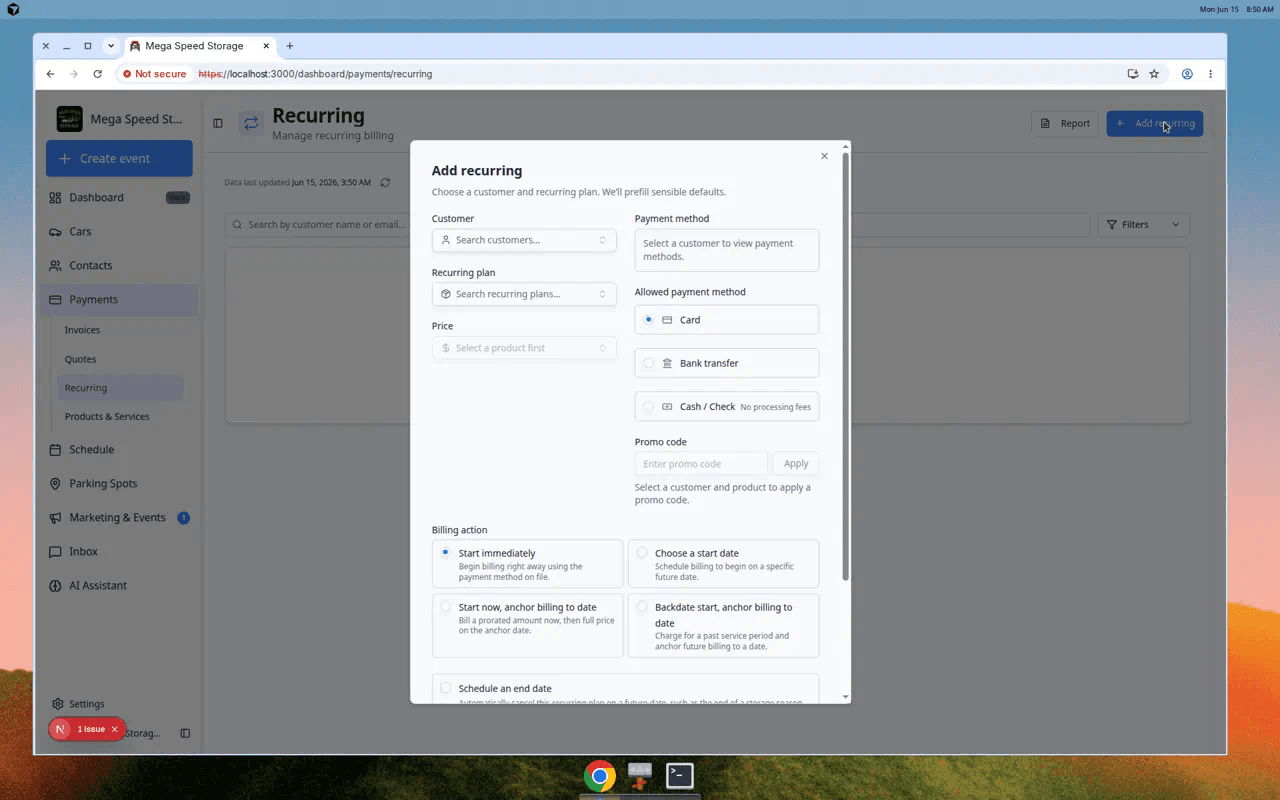1280x800 pixels.
Task: Close the Mega Speed Storage tab
Action: 266,46
